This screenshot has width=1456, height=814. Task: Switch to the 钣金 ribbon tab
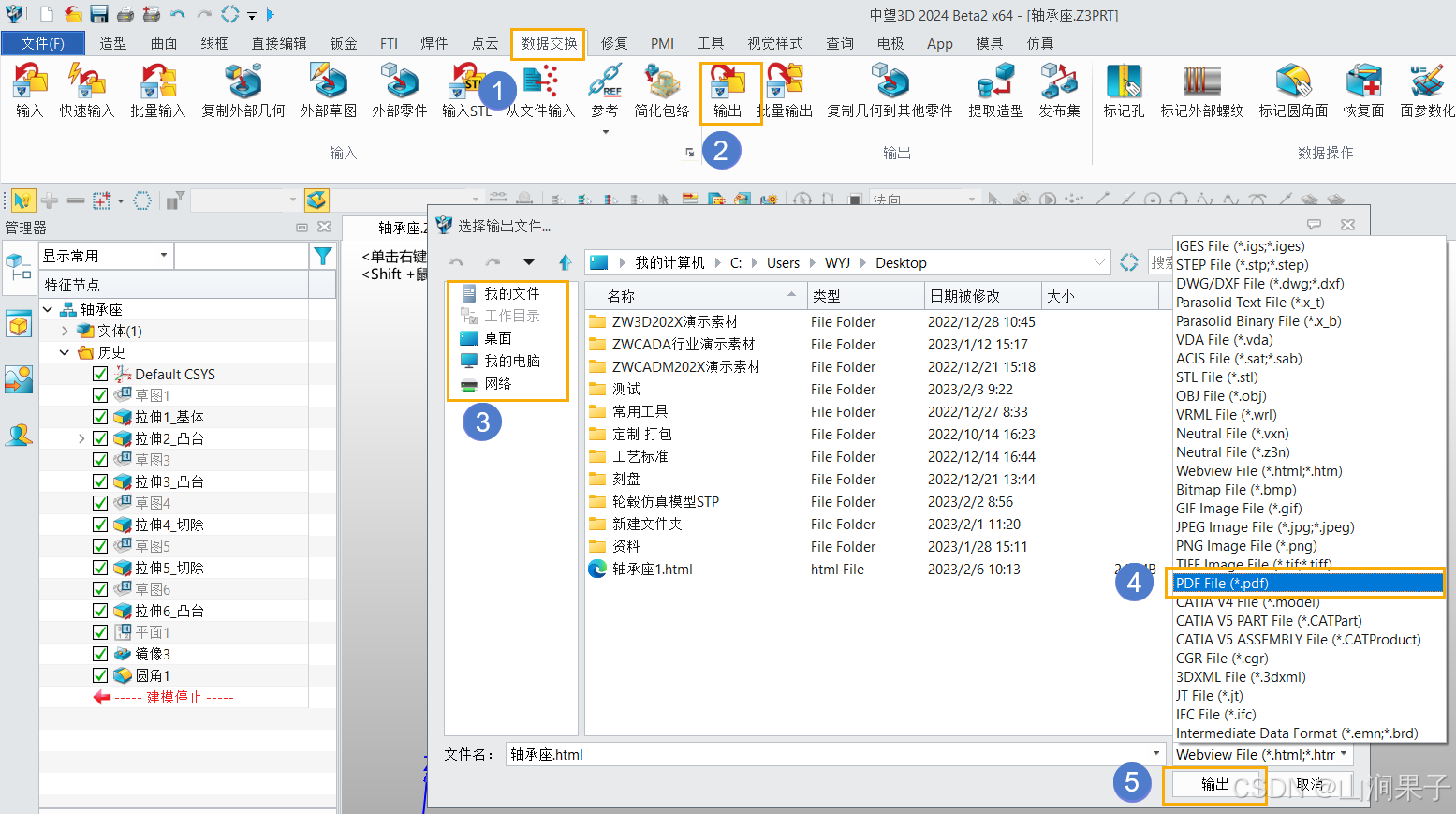(x=344, y=43)
